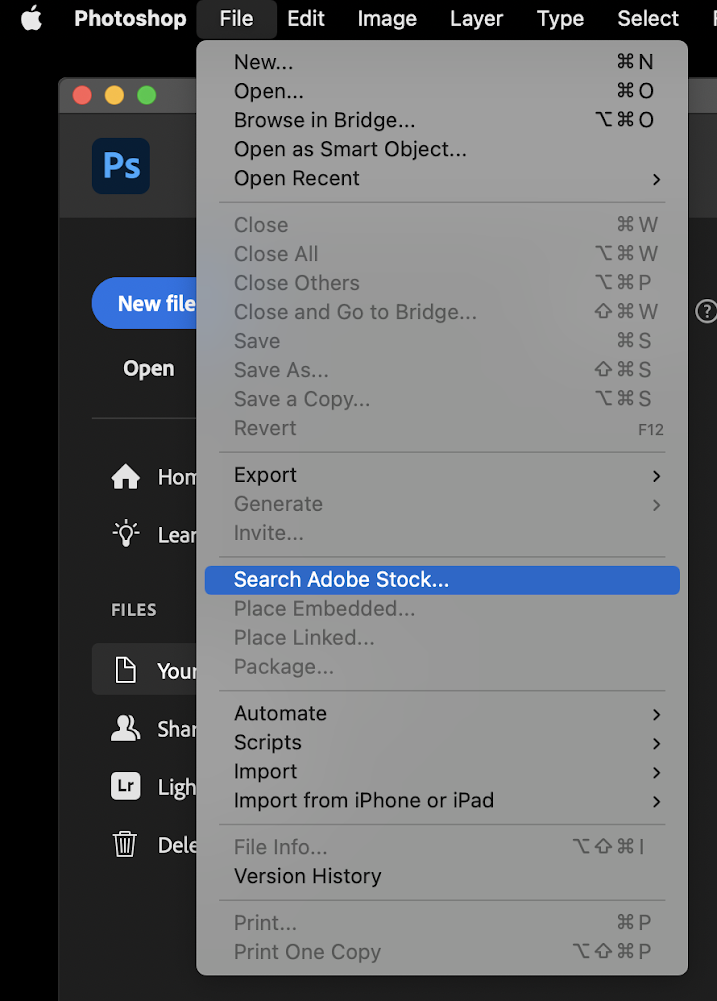Image resolution: width=717 pixels, height=1001 pixels.
Task: Open the Edit menu
Action: coord(306,19)
